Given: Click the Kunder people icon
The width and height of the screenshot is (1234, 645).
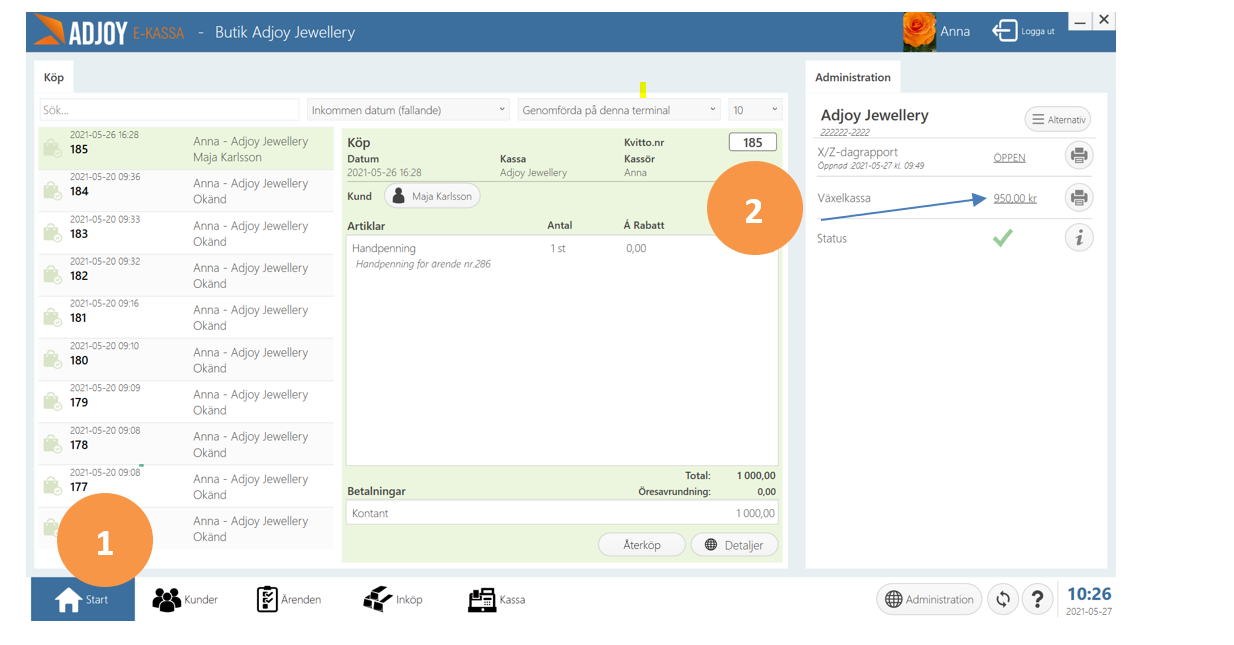Looking at the screenshot, I should [x=166, y=600].
